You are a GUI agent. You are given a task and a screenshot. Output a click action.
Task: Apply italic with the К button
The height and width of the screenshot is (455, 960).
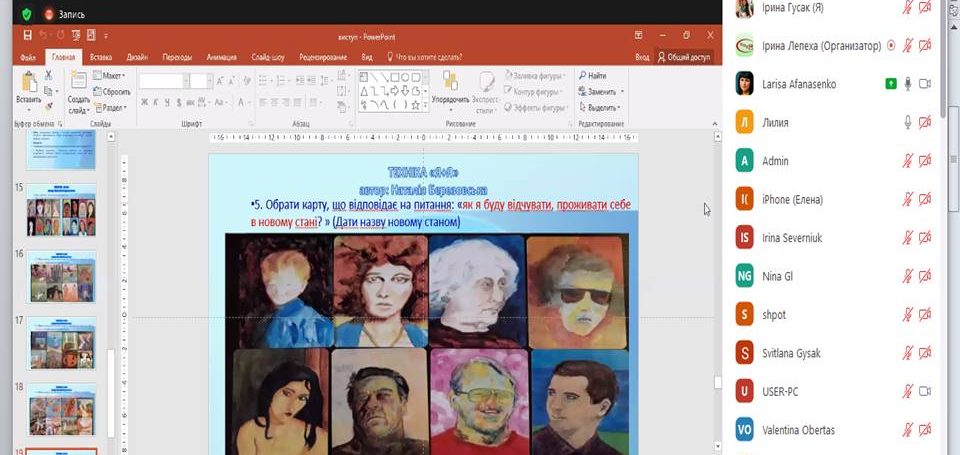[156, 102]
